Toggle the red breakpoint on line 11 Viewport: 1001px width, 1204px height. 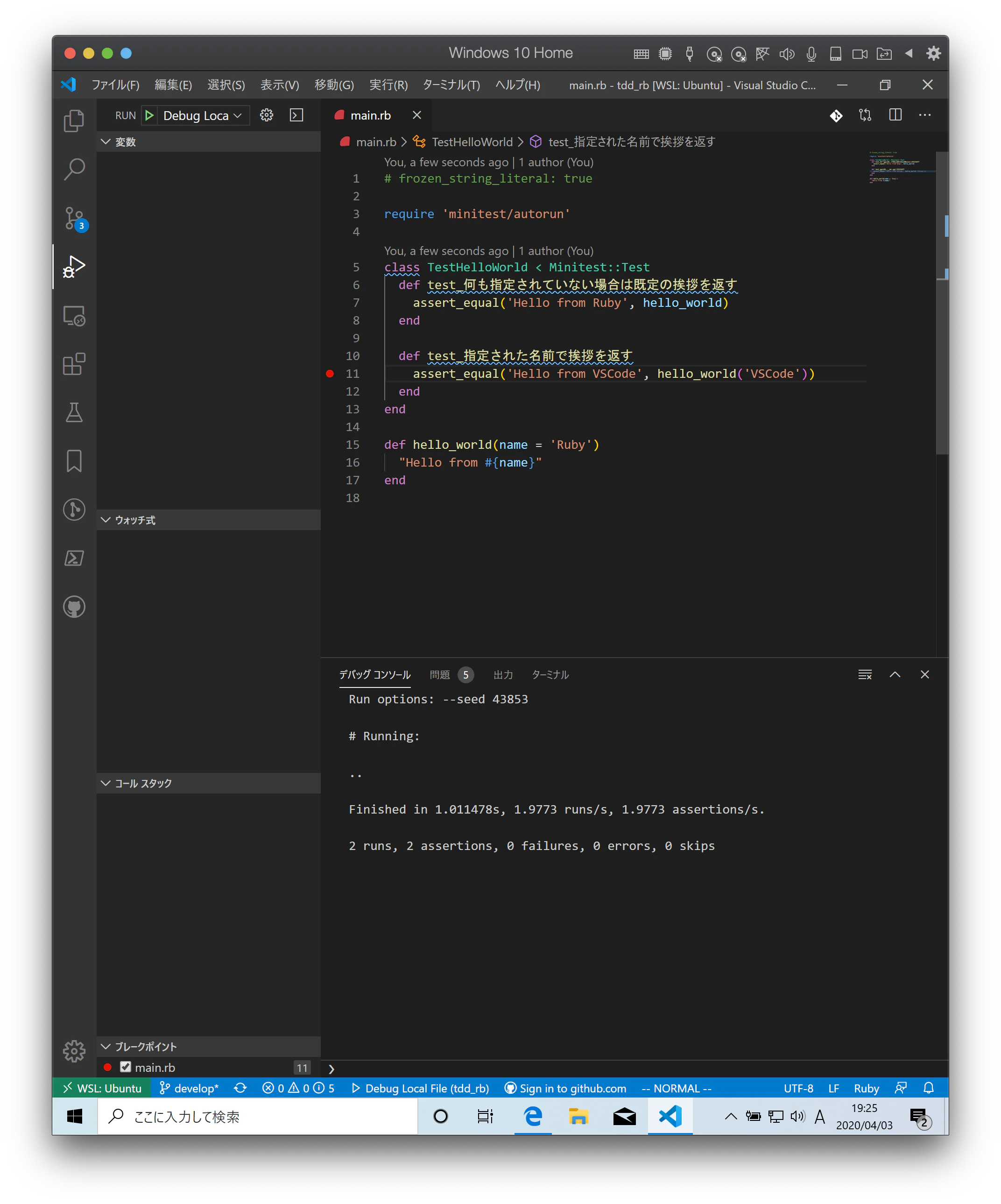pos(330,374)
